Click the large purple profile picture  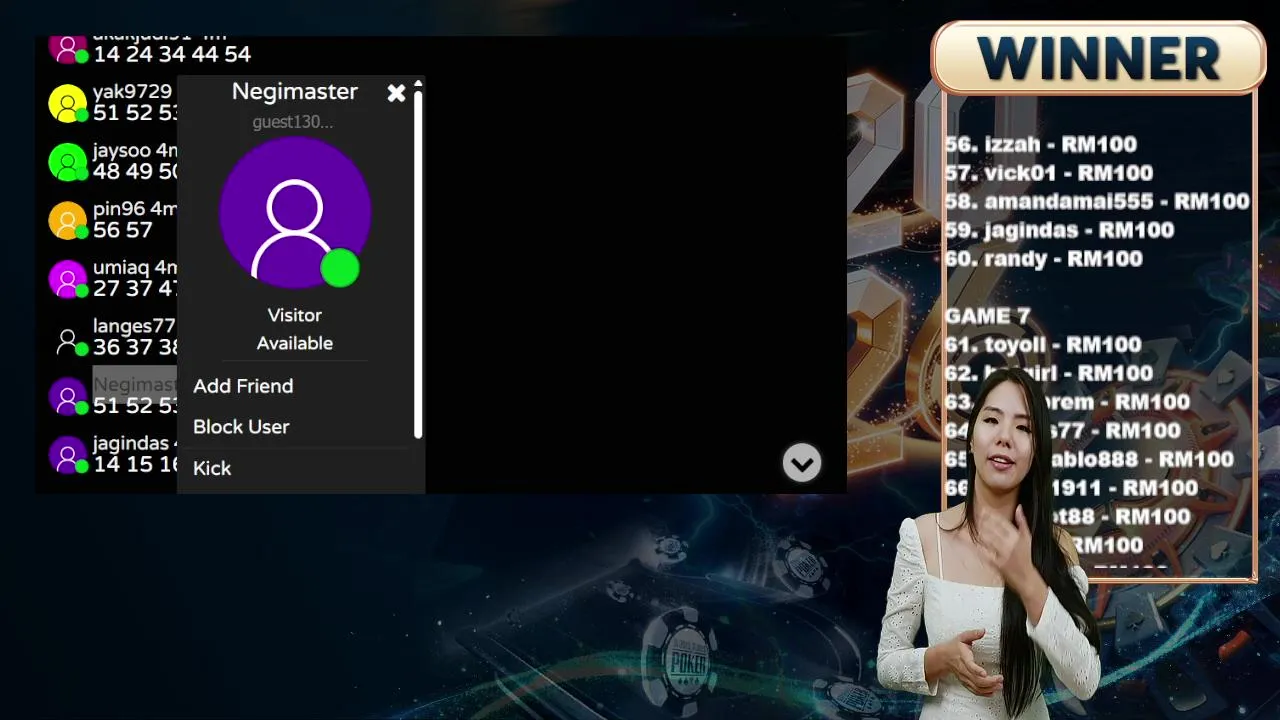tap(295, 212)
